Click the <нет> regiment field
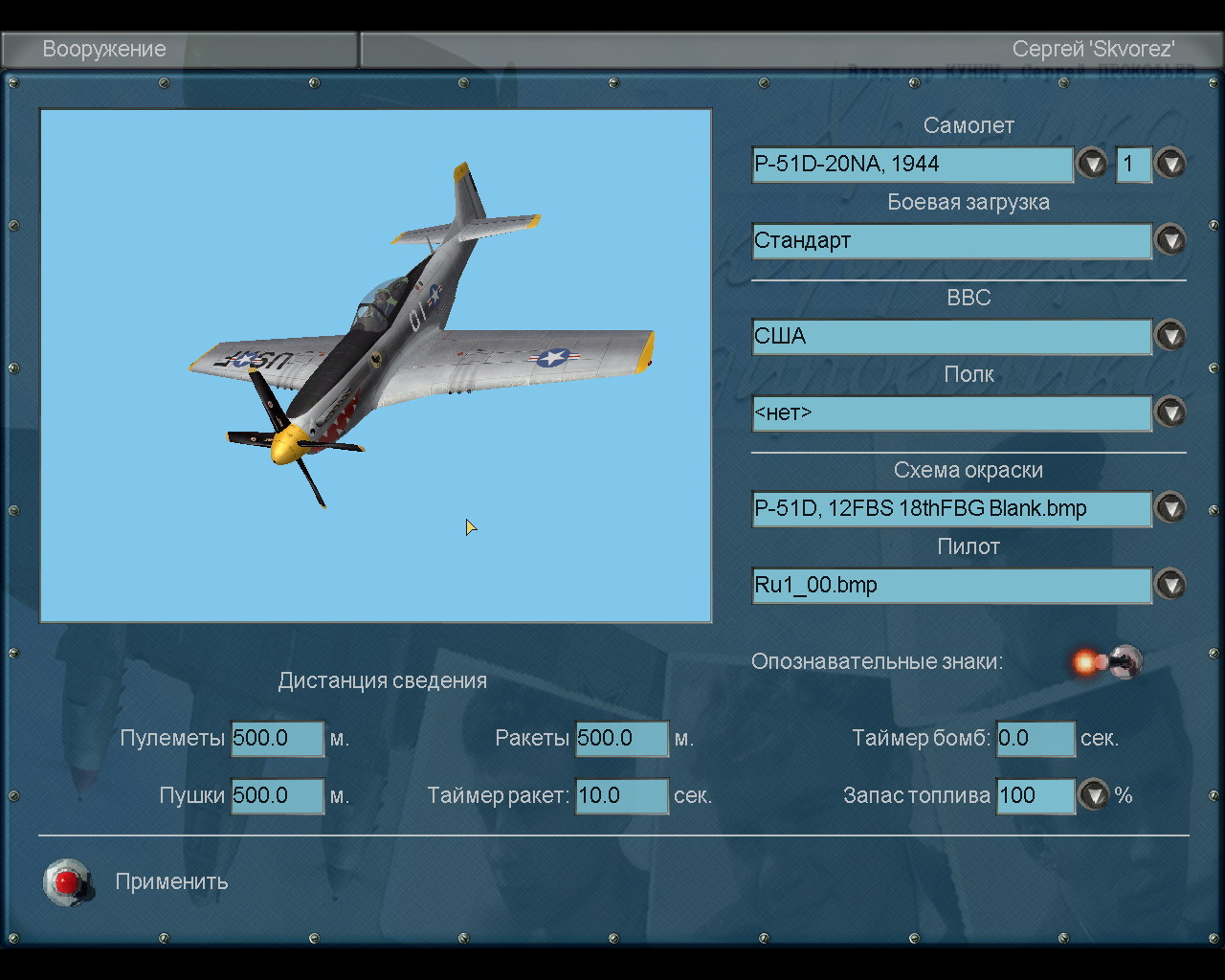This screenshot has height=980, width=1225. pyautogui.click(x=951, y=412)
